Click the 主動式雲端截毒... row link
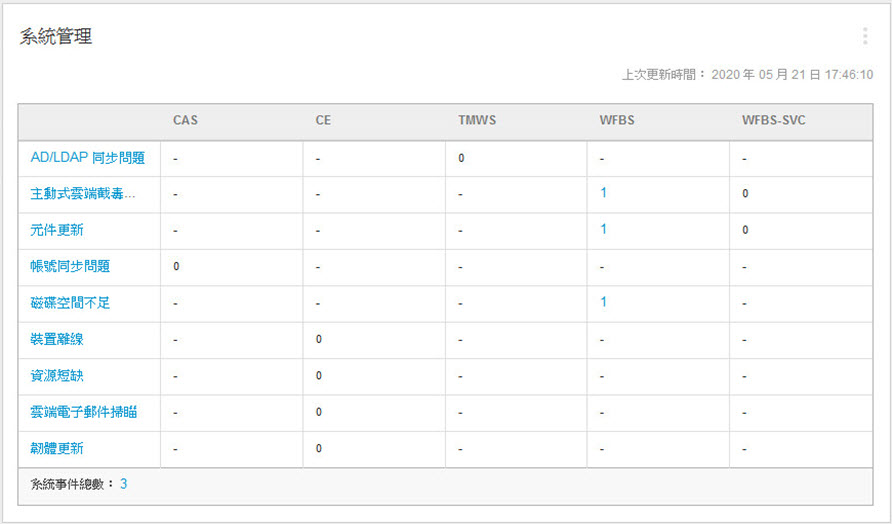This screenshot has height=524, width=892. point(82,194)
